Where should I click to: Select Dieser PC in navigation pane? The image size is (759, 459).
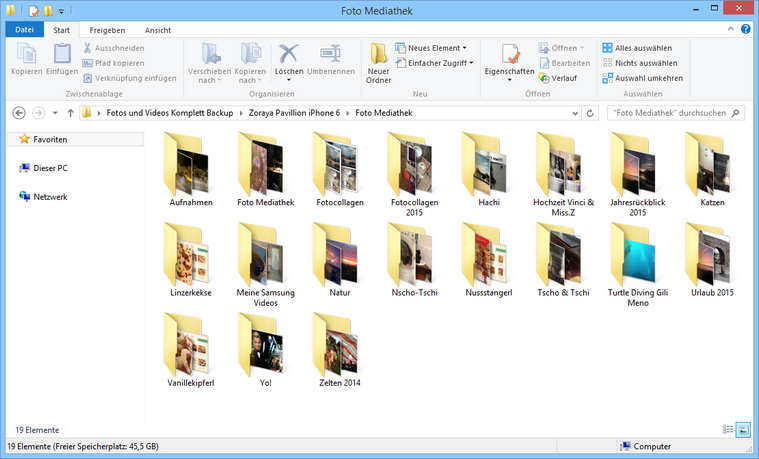(x=50, y=168)
